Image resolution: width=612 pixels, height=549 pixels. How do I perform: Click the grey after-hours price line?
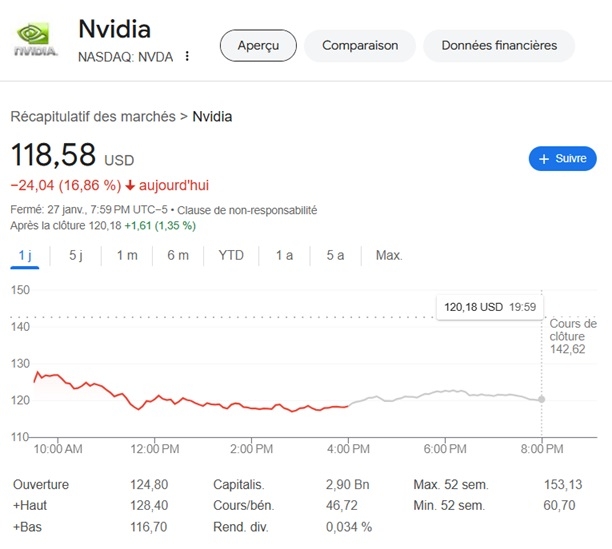coord(450,392)
